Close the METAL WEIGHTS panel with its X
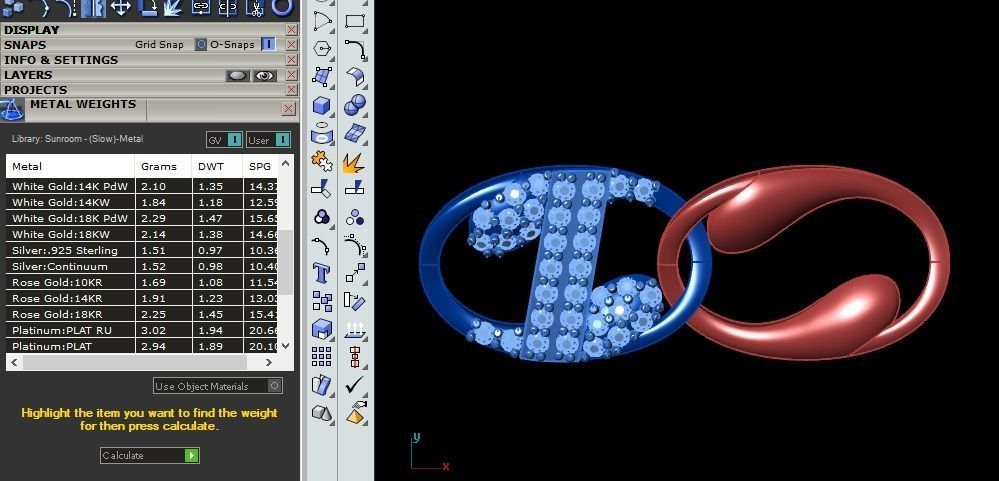This screenshot has height=481, width=999. tap(289, 109)
